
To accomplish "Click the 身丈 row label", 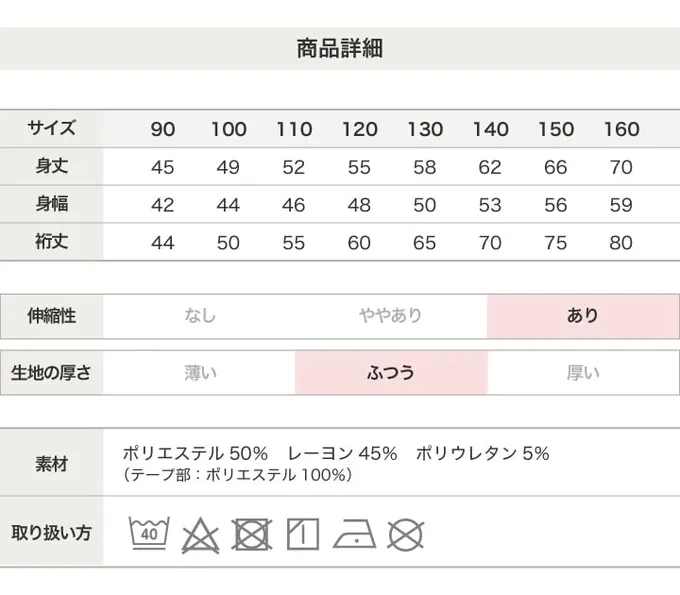I will pyautogui.click(x=51, y=166).
